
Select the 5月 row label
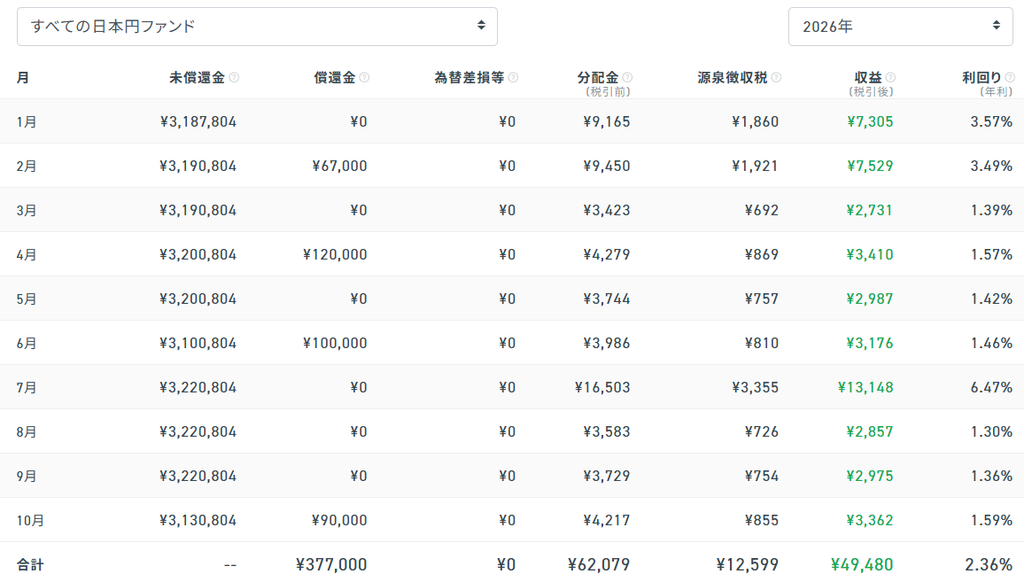(27, 299)
